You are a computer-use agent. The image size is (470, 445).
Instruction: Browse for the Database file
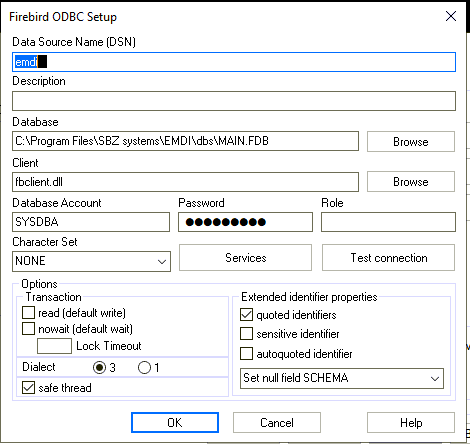click(x=411, y=141)
